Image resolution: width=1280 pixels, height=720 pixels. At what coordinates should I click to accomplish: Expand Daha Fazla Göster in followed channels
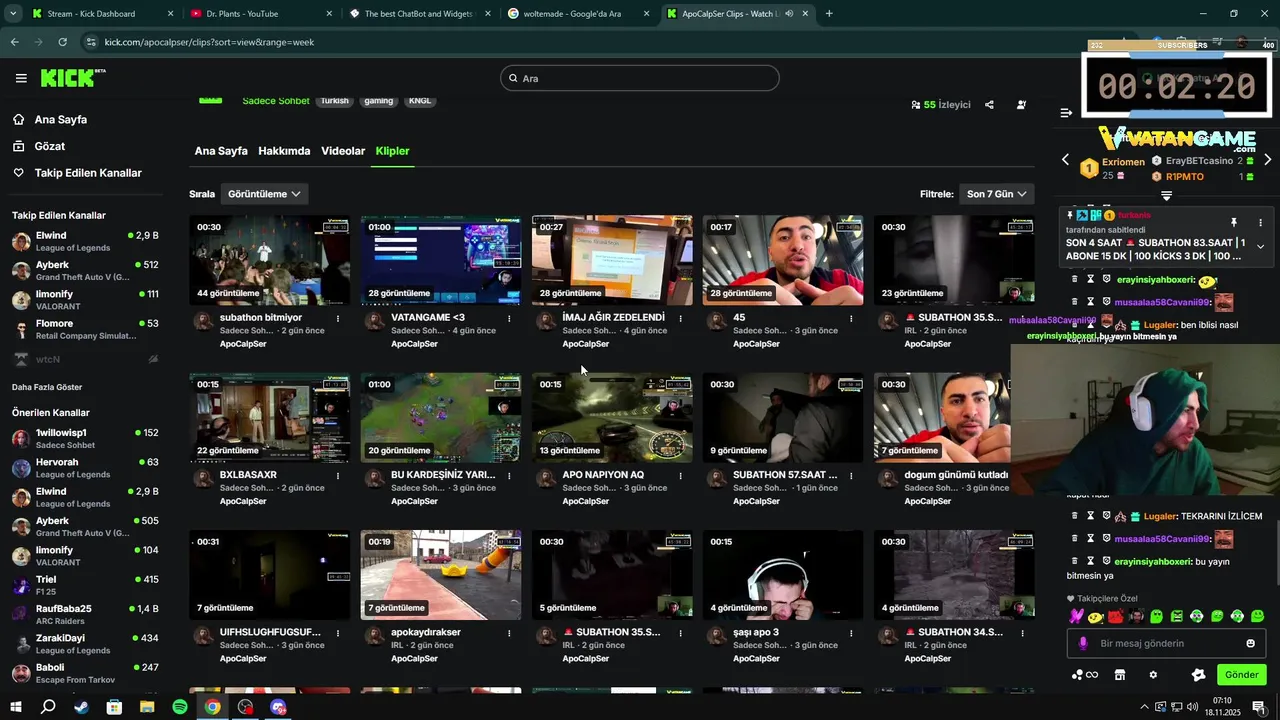[x=47, y=387]
